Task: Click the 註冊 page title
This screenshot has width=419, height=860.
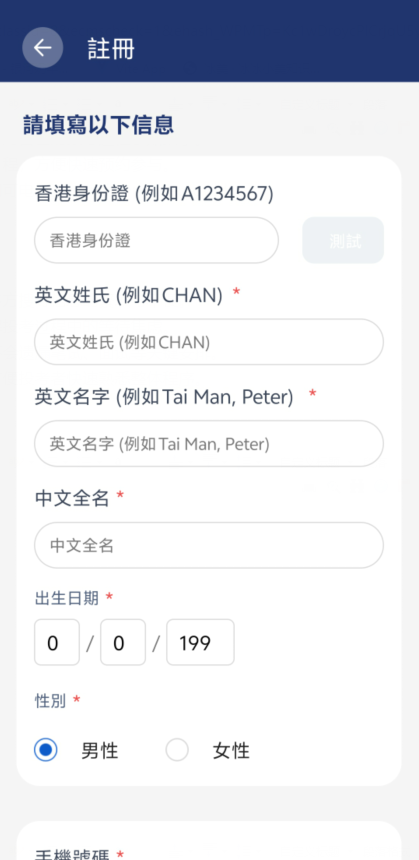Action: [x=111, y=49]
